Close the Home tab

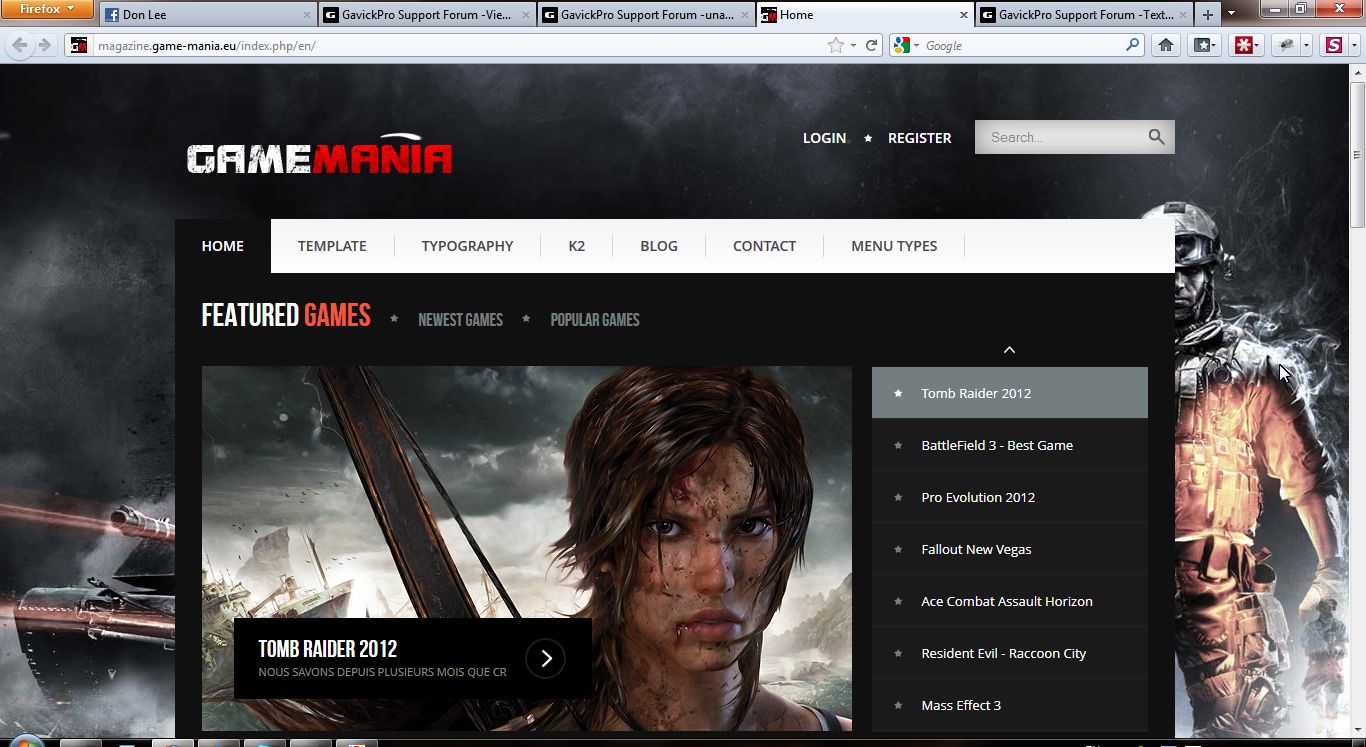click(x=964, y=15)
